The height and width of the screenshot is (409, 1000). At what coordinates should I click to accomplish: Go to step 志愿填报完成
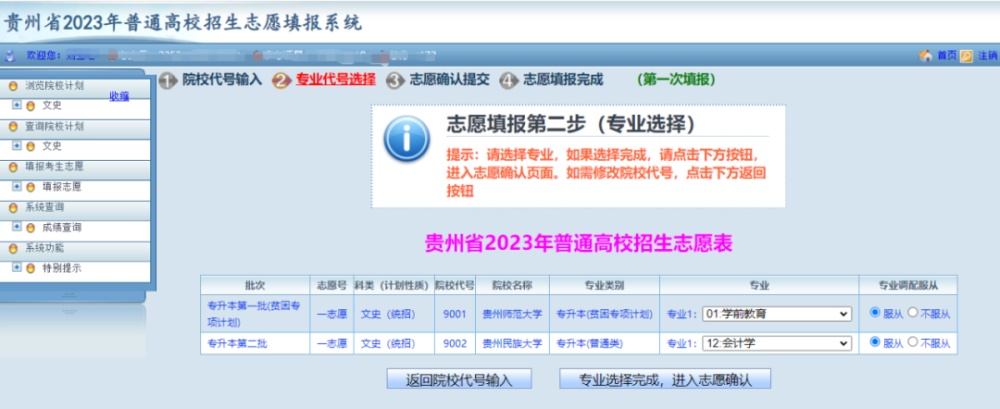pos(563,80)
